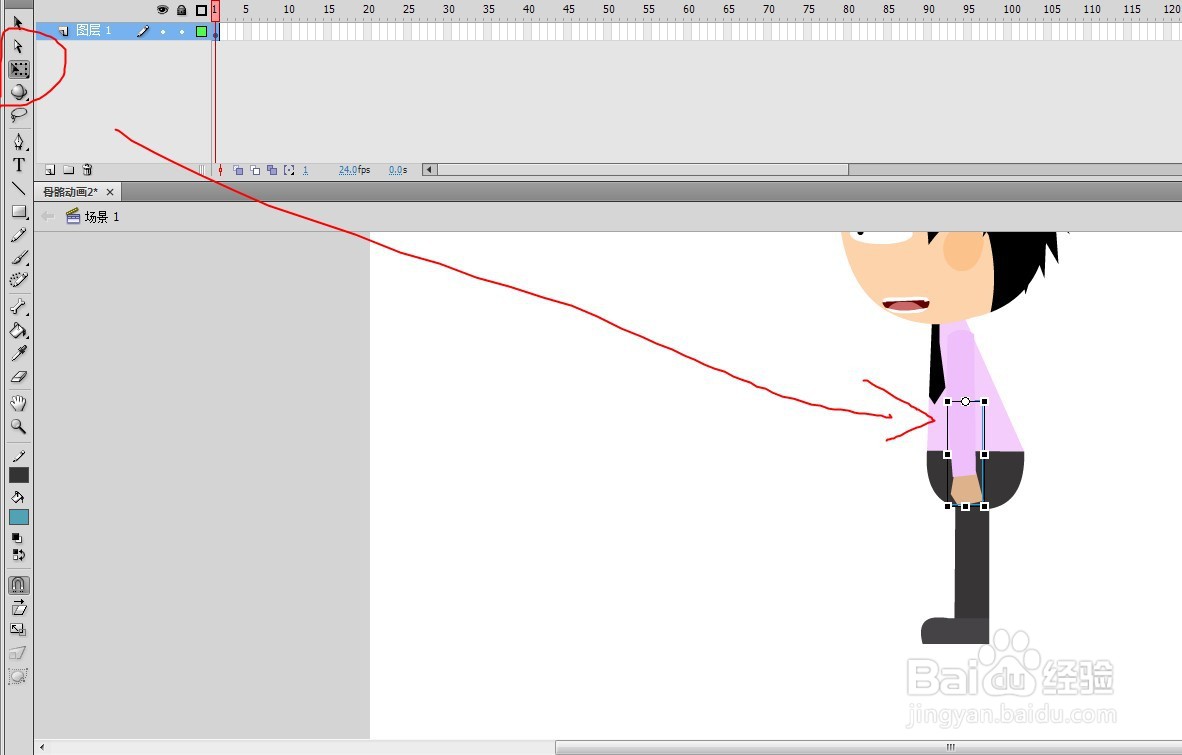This screenshot has width=1182, height=755.
Task: Click the pencil edit indicator on 图层 1
Action: coord(142,31)
